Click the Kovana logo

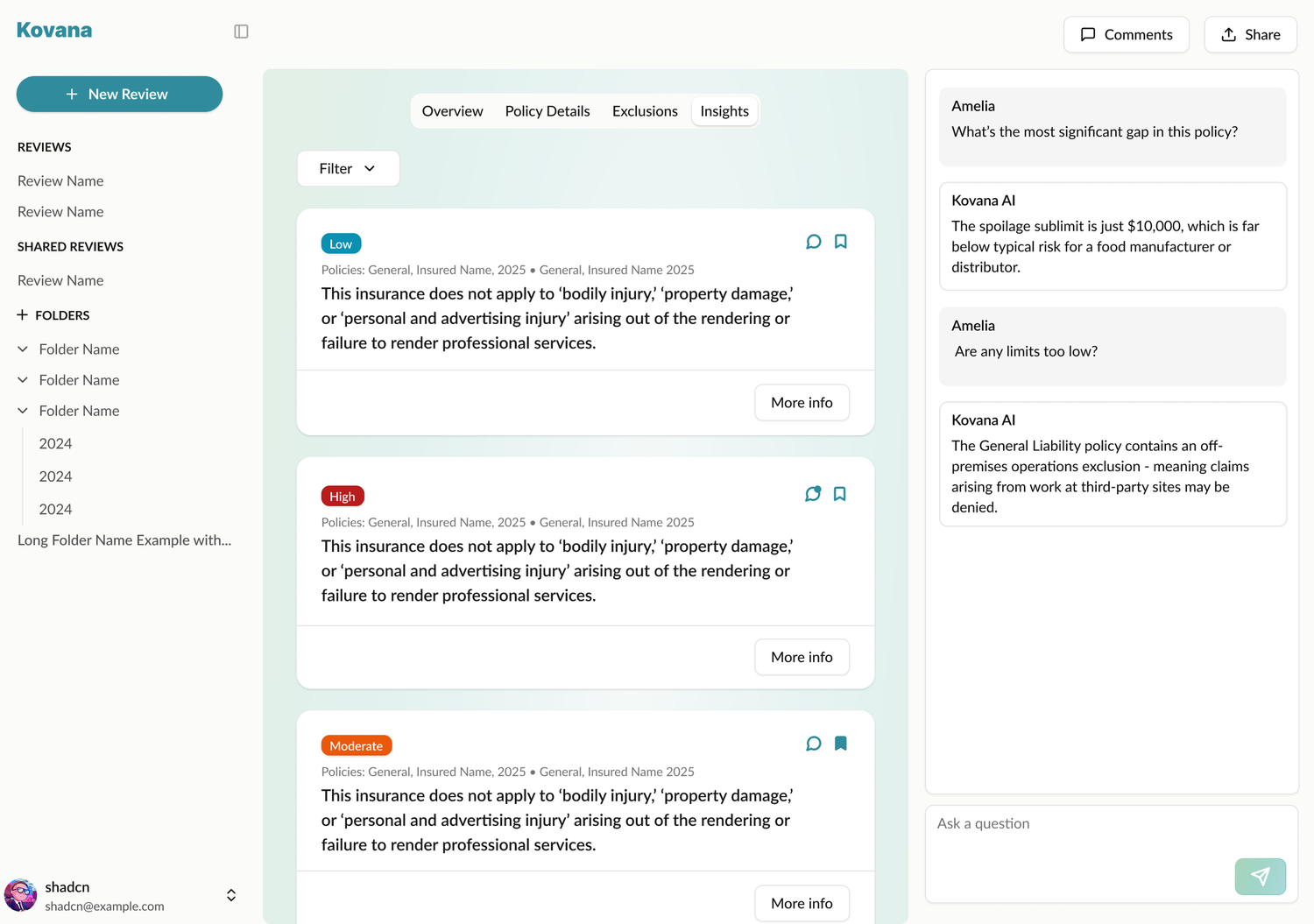point(54,30)
